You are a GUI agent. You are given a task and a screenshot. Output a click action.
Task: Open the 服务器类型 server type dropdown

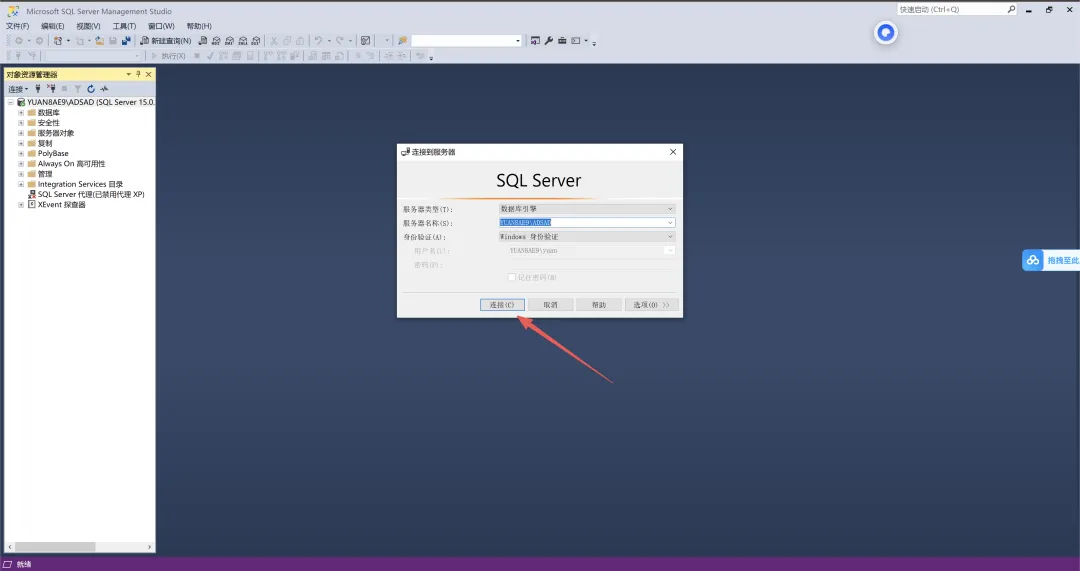(587, 209)
